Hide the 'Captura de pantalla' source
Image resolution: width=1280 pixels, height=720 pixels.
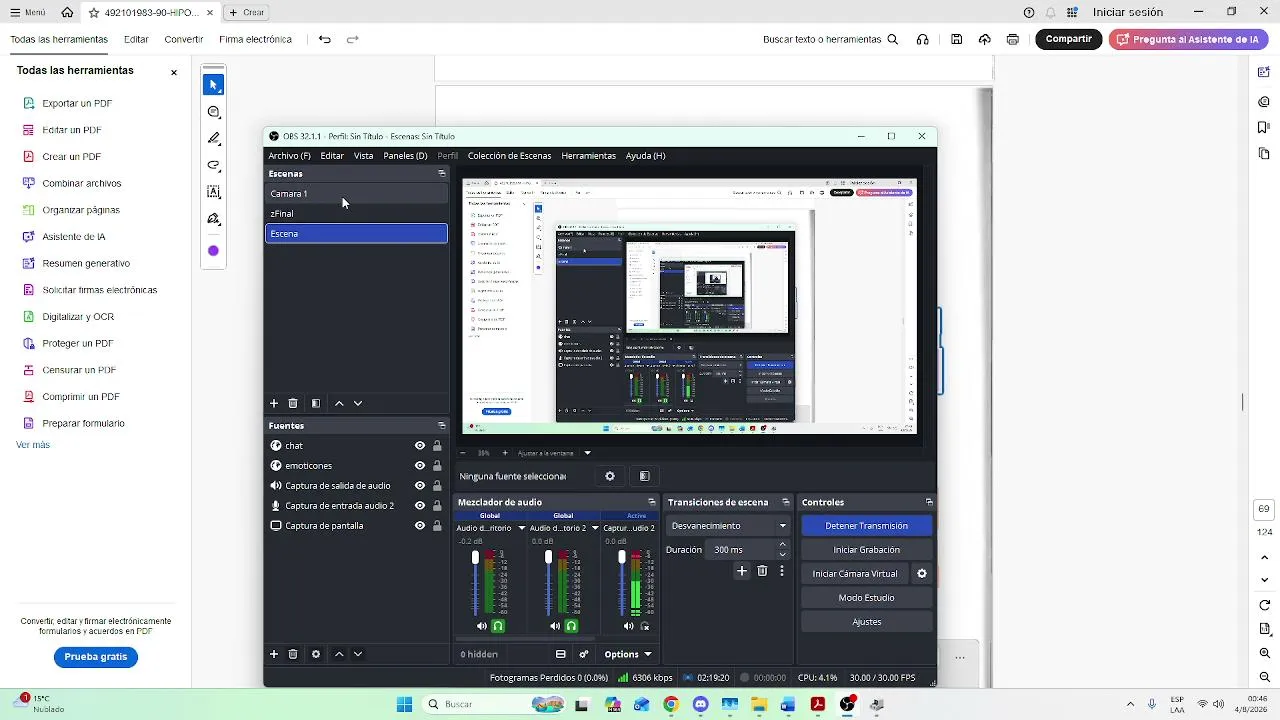[x=420, y=526]
